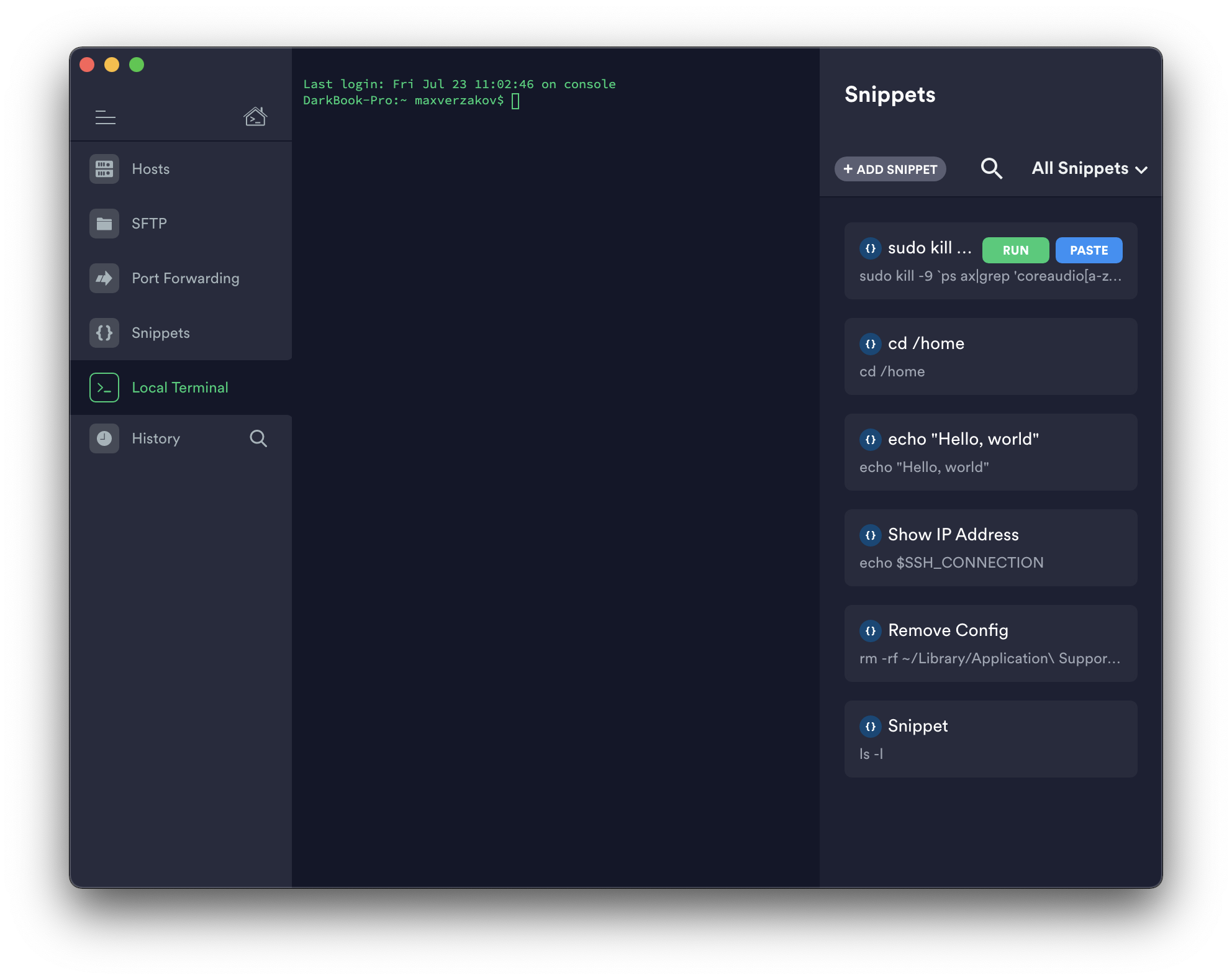
Task: Click the Local Terminal sidebar icon
Action: 104,388
